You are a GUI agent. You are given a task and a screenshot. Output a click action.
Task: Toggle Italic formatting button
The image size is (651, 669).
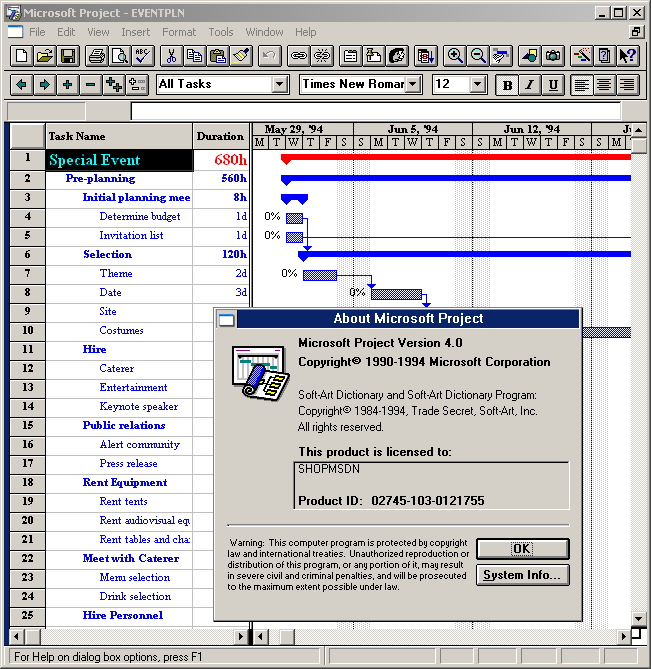click(x=530, y=85)
